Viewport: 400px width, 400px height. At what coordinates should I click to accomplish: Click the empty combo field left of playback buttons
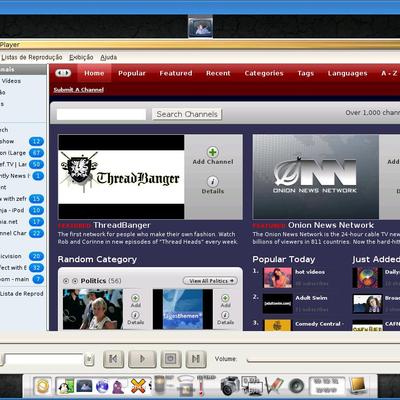44,360
